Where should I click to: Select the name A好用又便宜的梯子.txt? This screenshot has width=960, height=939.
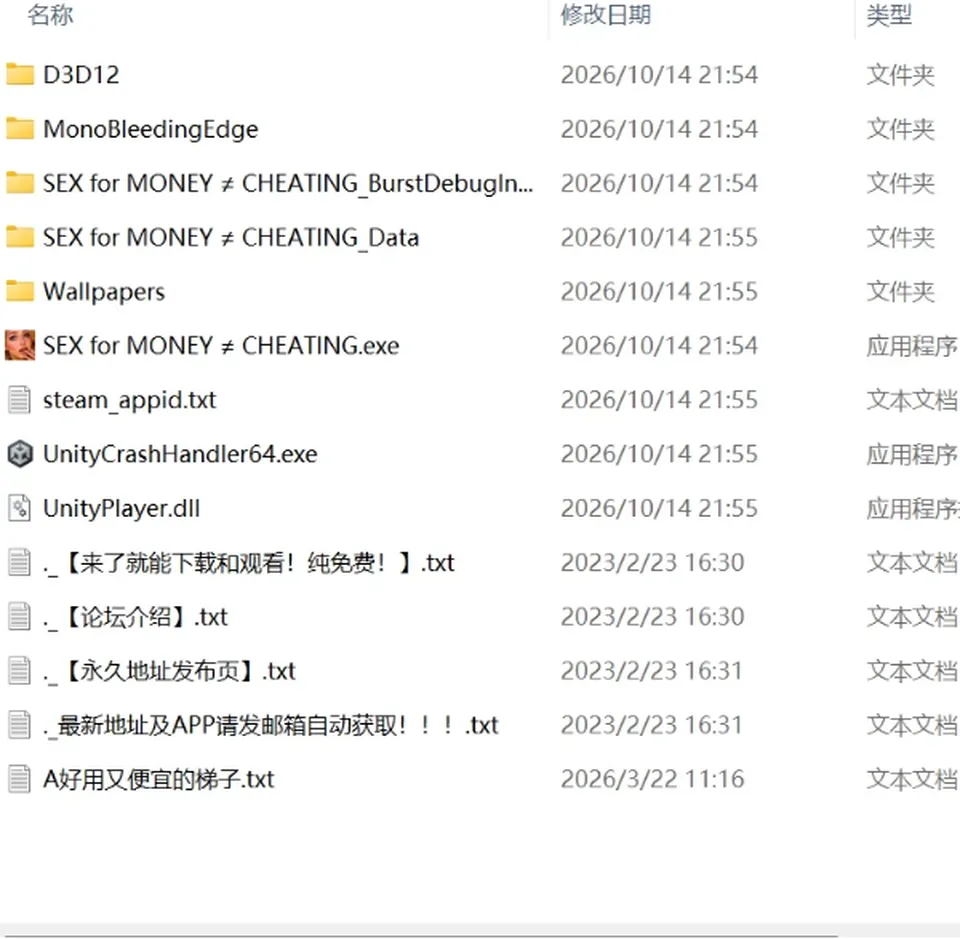(x=159, y=779)
